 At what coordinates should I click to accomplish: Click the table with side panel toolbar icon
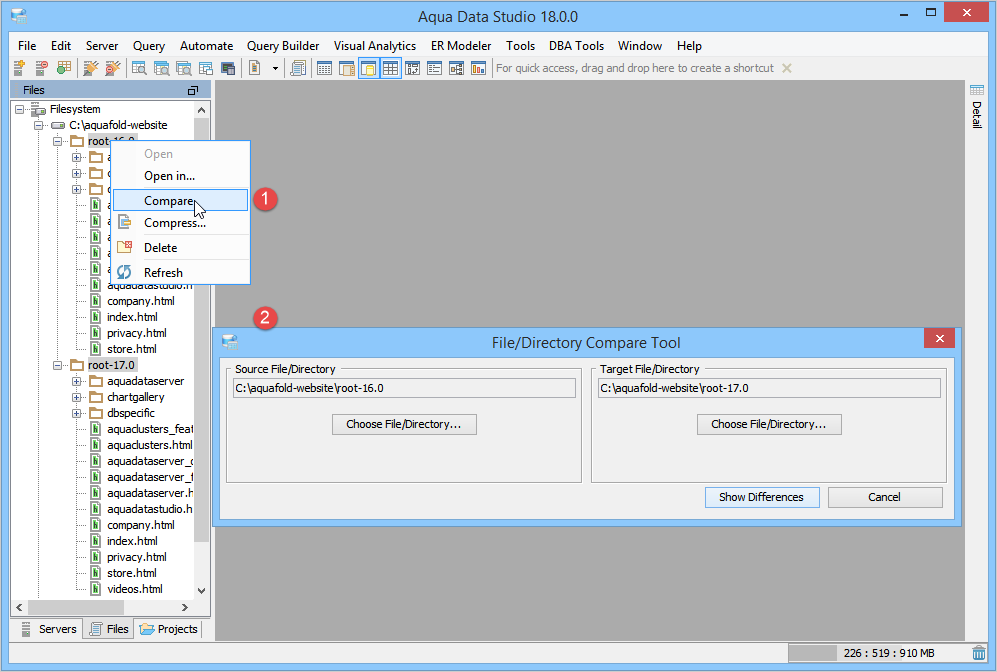coord(347,68)
